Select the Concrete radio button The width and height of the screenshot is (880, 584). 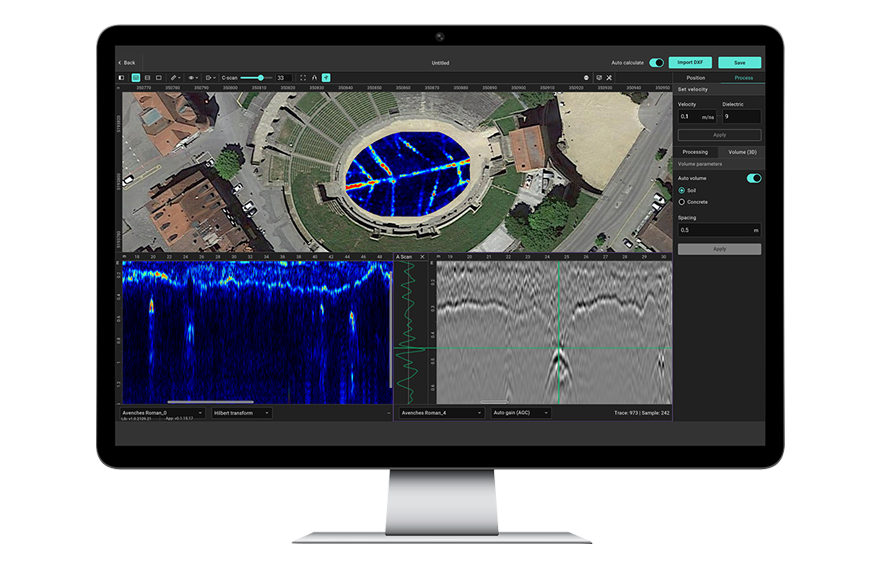point(682,202)
